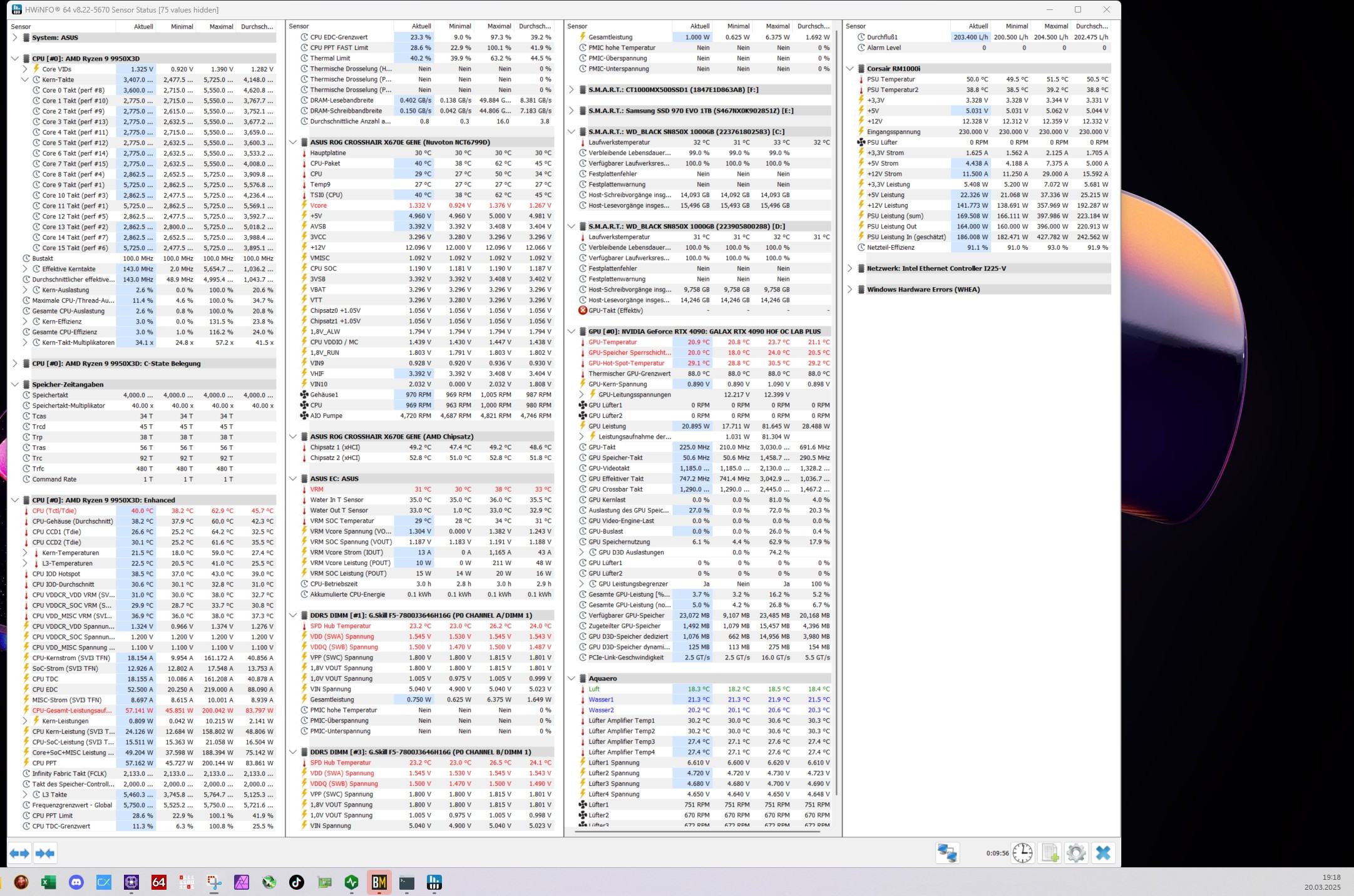1354x896 pixels.
Task: Open the network remote monitoring icon
Action: pos(947,853)
